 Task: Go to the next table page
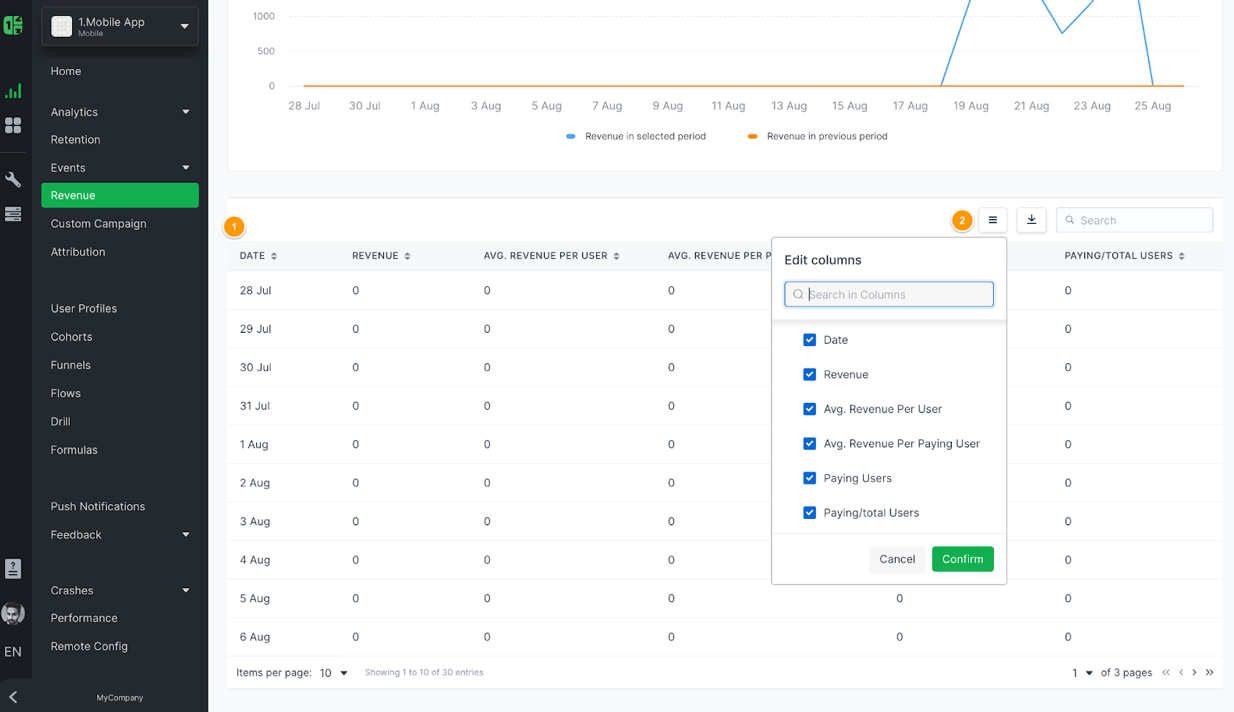pos(1194,673)
